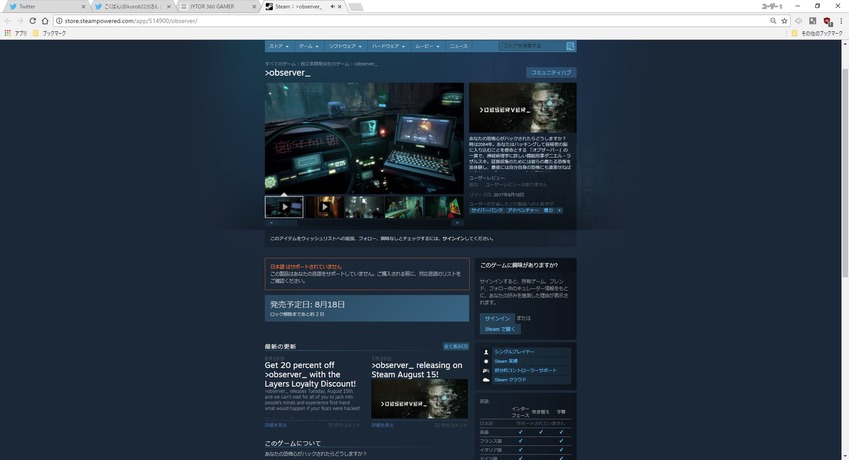Open the ストア dropdown menu
The image size is (849, 460).
click(x=278, y=46)
